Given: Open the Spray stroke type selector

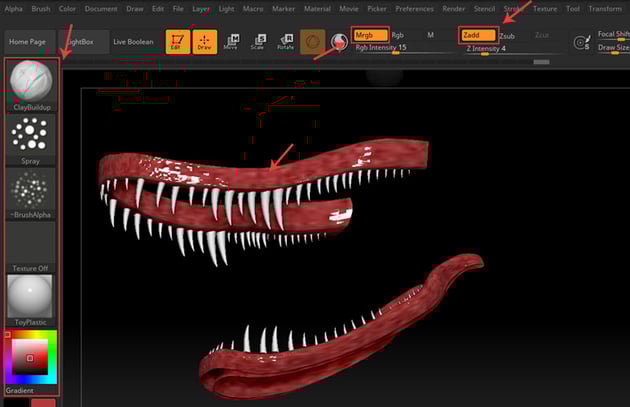Looking at the screenshot, I should click(x=32, y=136).
